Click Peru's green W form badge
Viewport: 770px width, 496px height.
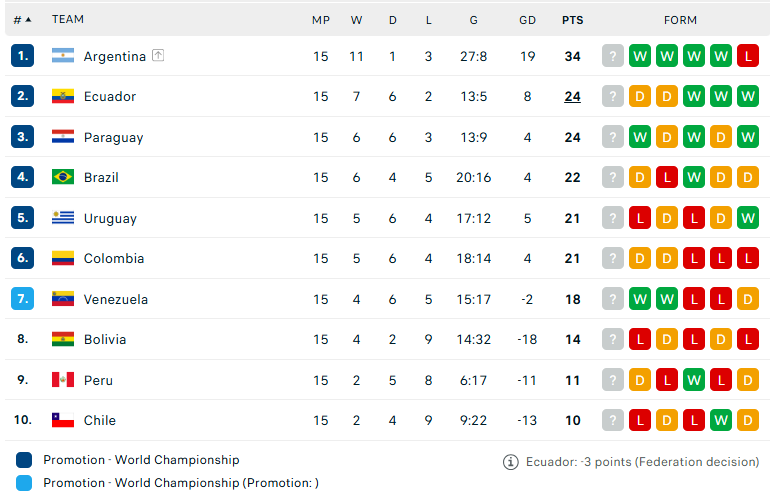(693, 380)
